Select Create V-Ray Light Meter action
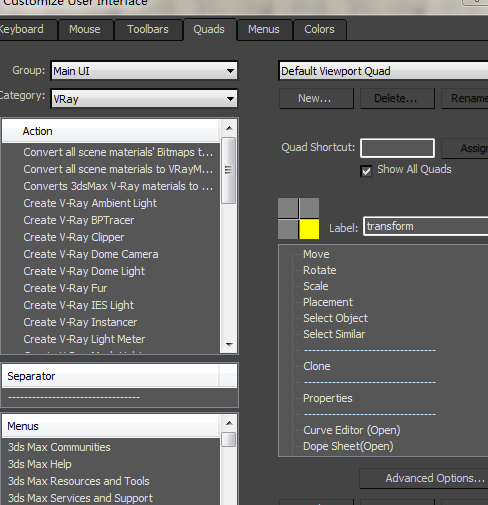488x505 pixels. (x=84, y=339)
